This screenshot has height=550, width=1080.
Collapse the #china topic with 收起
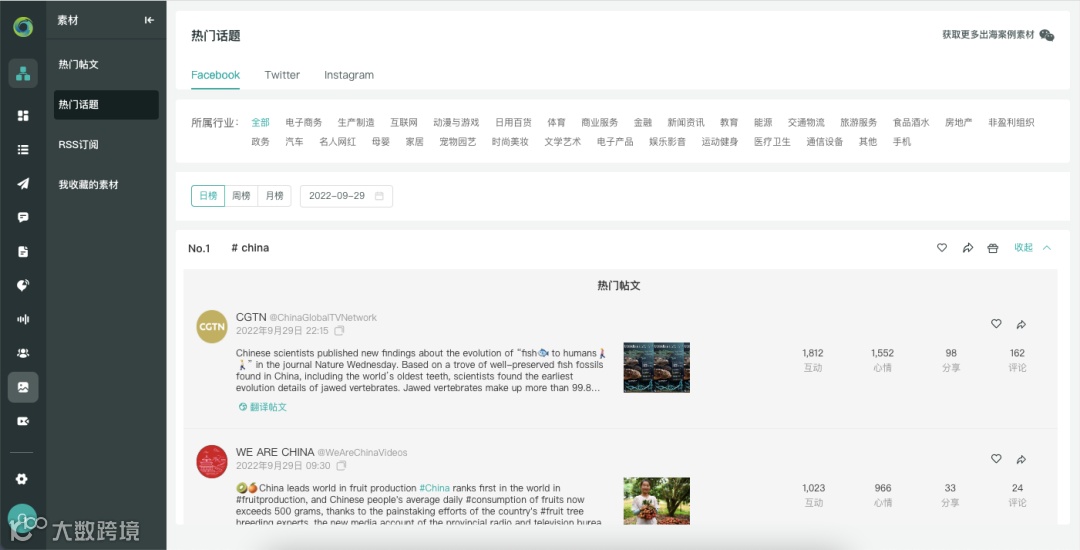click(x=1032, y=248)
